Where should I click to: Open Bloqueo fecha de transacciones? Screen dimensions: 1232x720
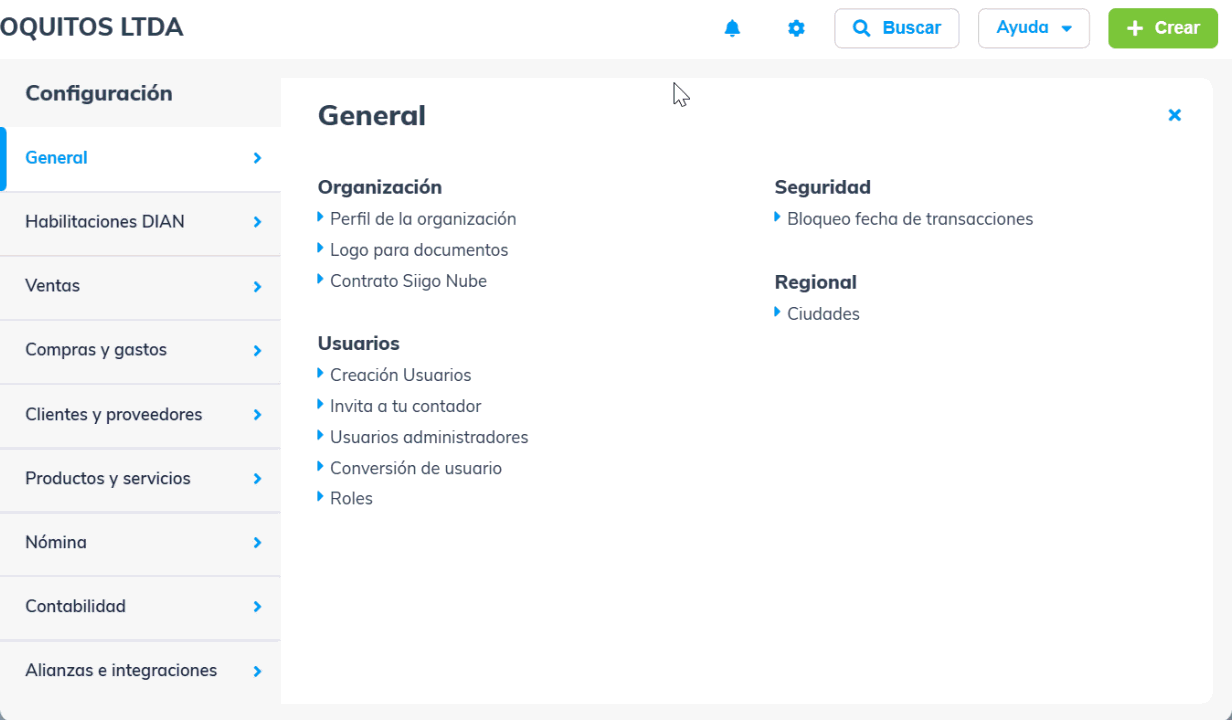pyautogui.click(x=909, y=219)
